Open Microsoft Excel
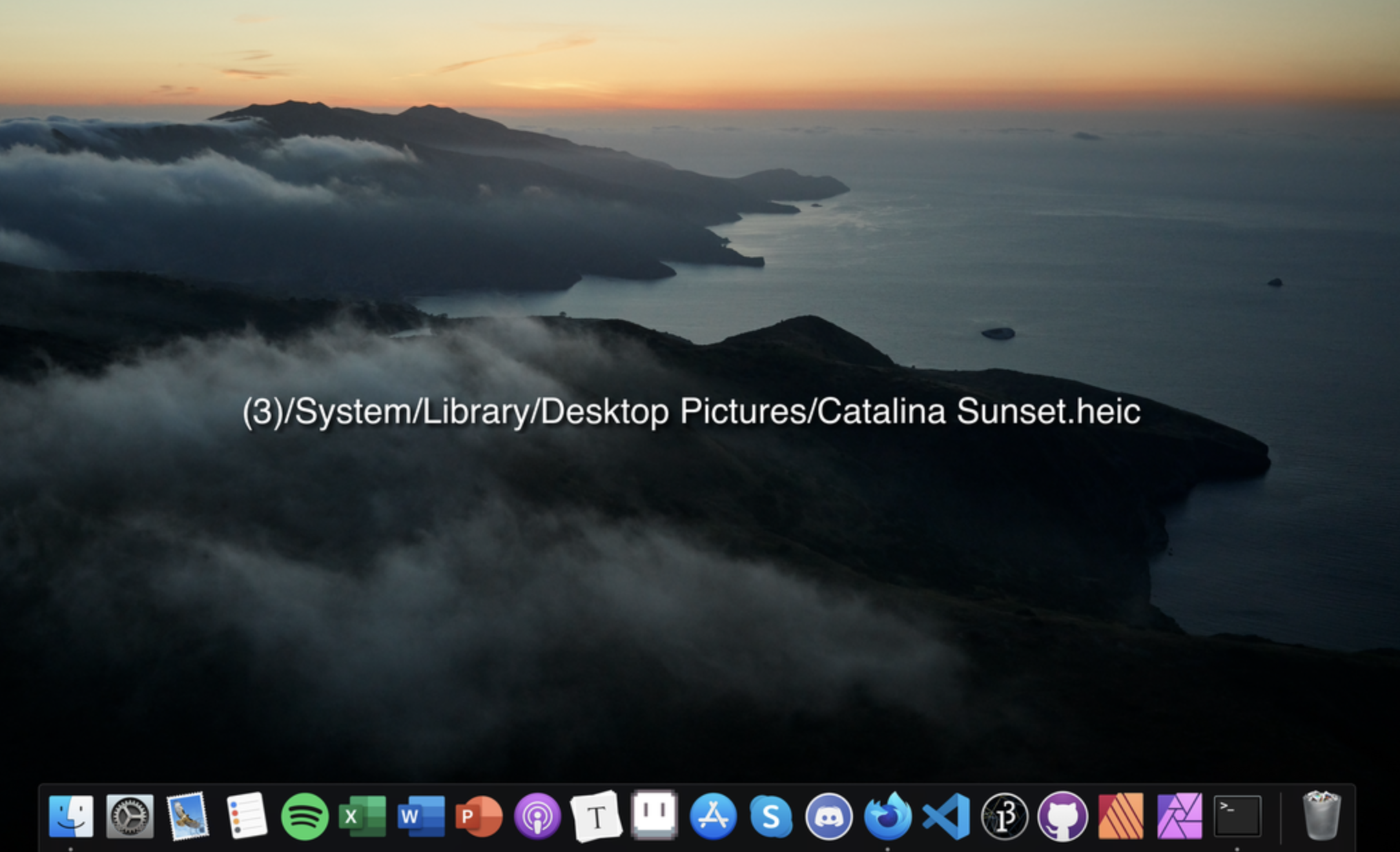This screenshot has width=1400, height=852. click(x=362, y=816)
